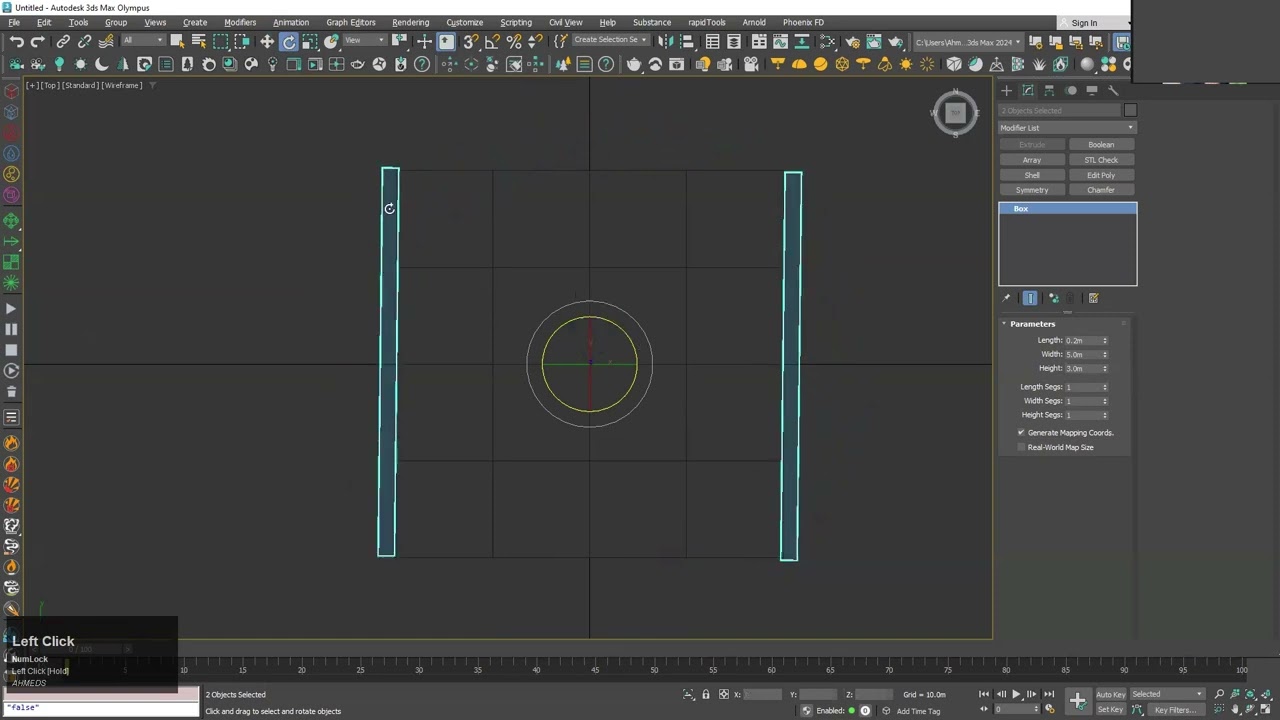Toggle Percent Snap icon

(x=514, y=42)
